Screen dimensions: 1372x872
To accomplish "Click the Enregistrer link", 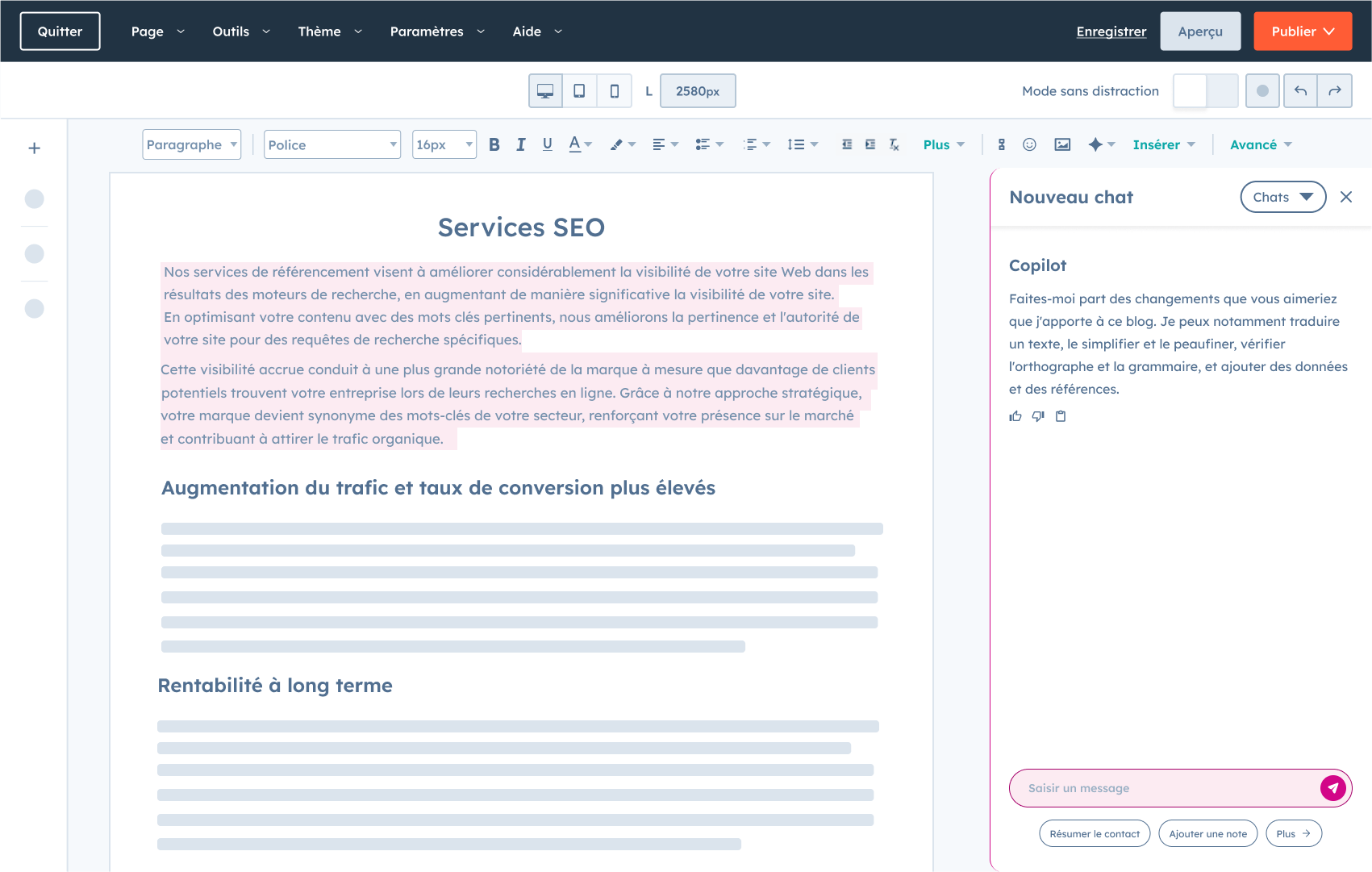I will click(x=1111, y=31).
